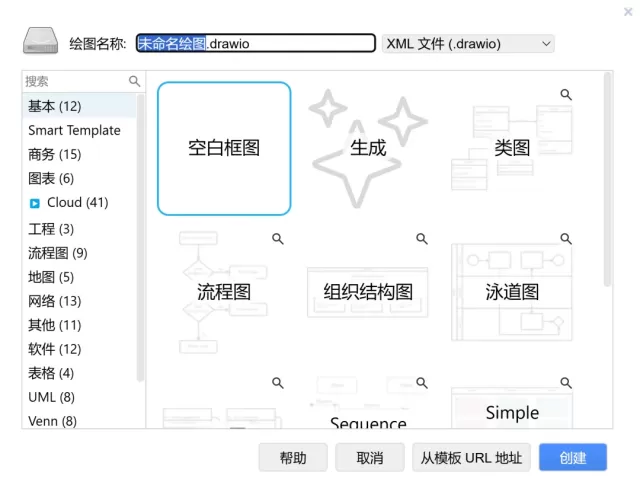640x485 pixels.
Task: Select the 工程 (3) category
Action: coord(79,229)
